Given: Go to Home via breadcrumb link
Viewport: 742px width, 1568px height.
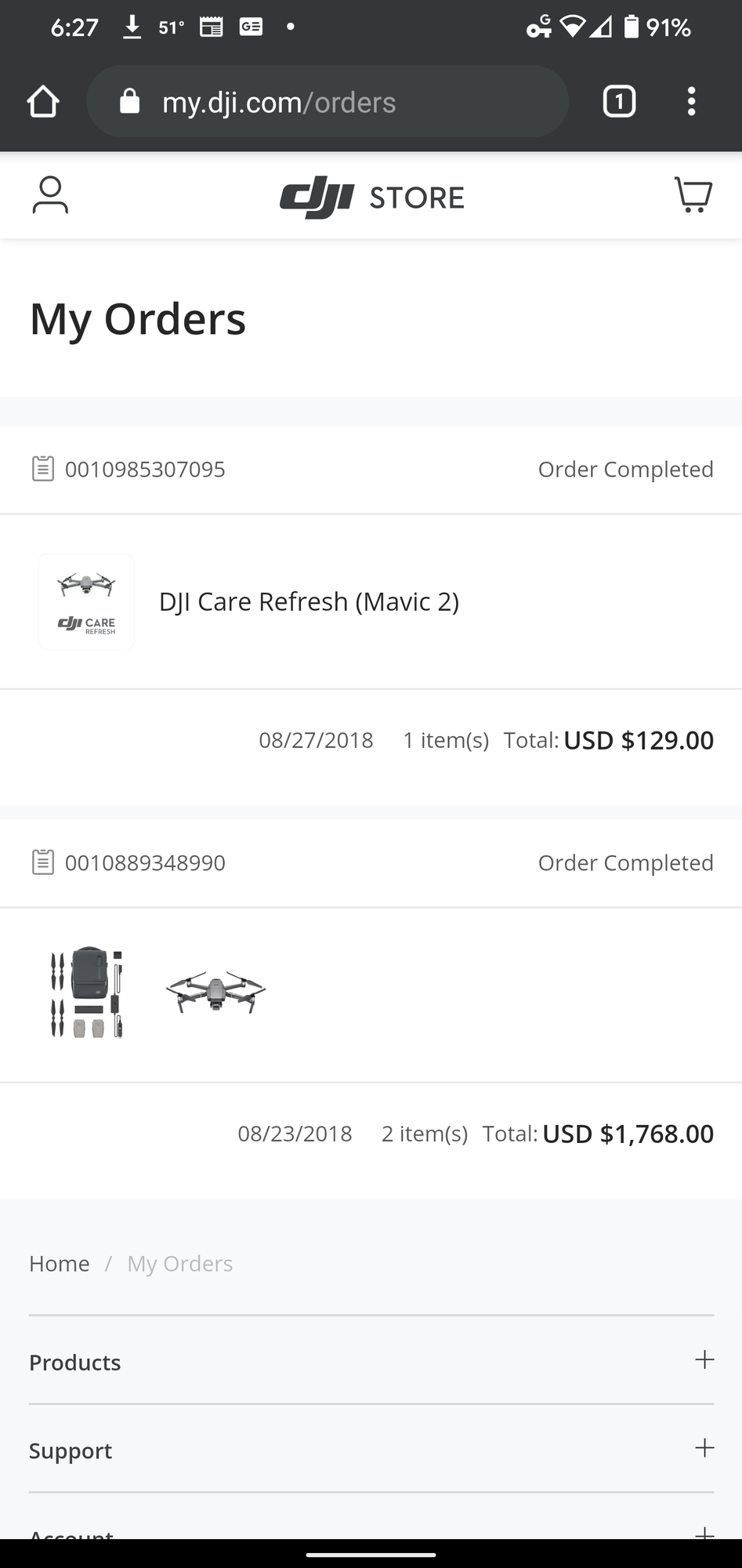Looking at the screenshot, I should coord(60,1264).
